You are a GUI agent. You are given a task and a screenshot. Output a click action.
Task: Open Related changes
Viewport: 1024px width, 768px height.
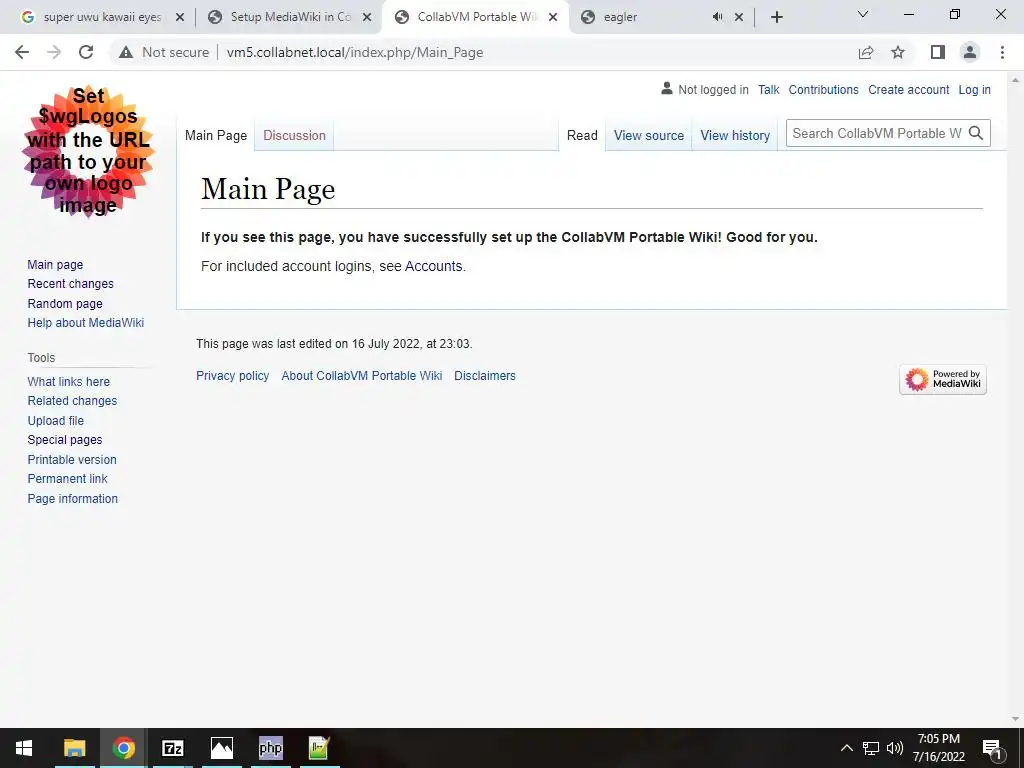click(72, 400)
